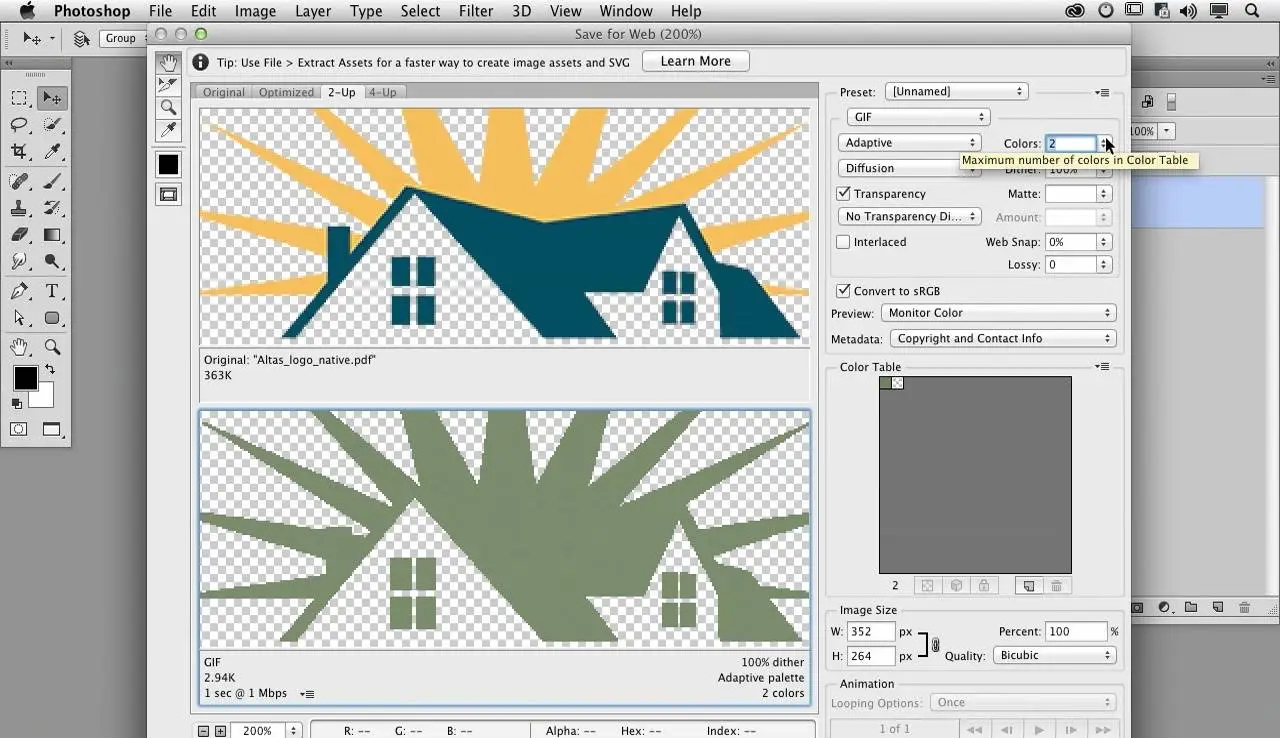Screen dimensions: 1280x738
Task: Open the Adaptive color reduction dropdown
Action: [x=909, y=143]
